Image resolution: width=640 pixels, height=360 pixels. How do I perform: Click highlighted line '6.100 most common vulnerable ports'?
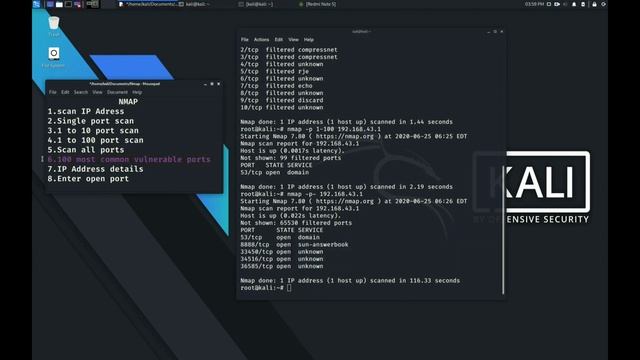pos(129,159)
